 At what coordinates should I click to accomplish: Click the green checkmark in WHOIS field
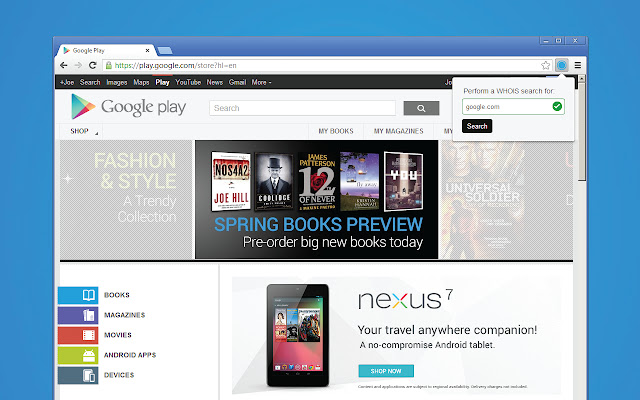click(x=557, y=107)
